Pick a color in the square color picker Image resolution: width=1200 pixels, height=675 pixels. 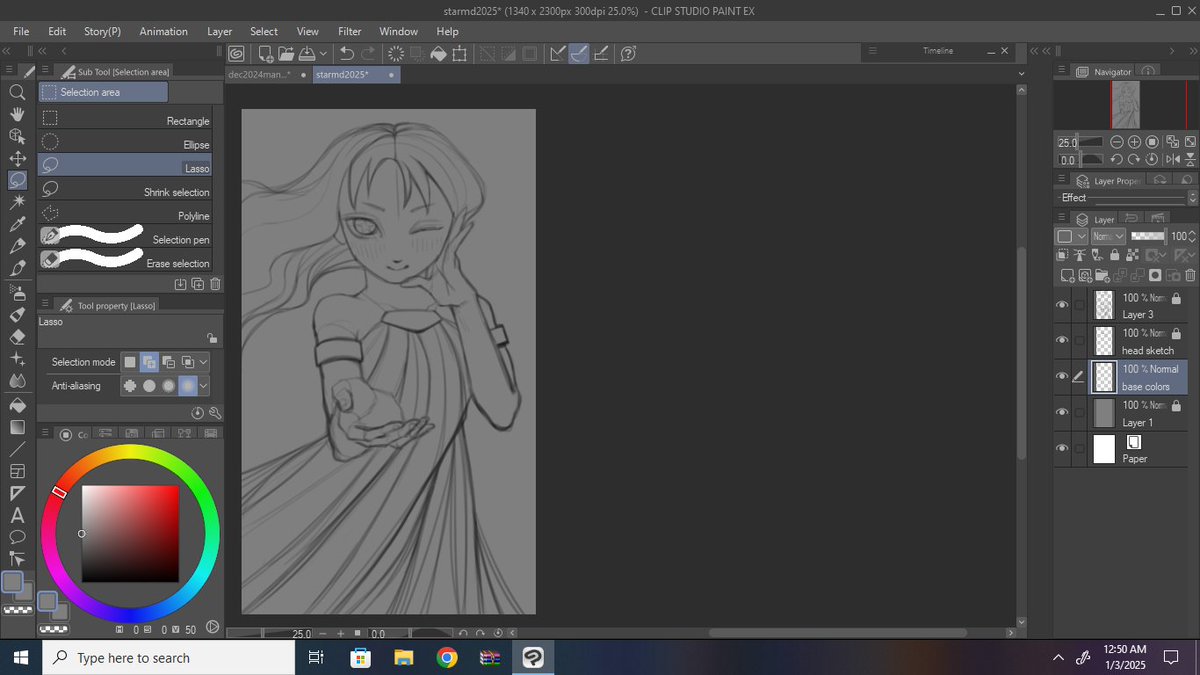tap(130, 533)
